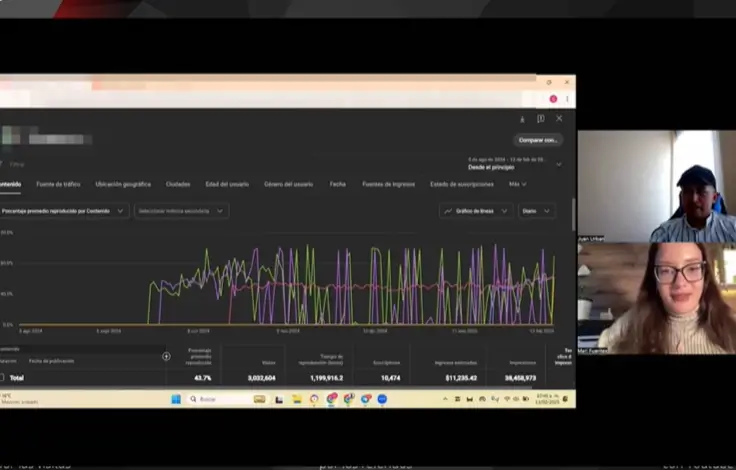Image resolution: width=736 pixels, height=470 pixels.
Task: Select the 'Contenido' tab
Action: coord(10,184)
